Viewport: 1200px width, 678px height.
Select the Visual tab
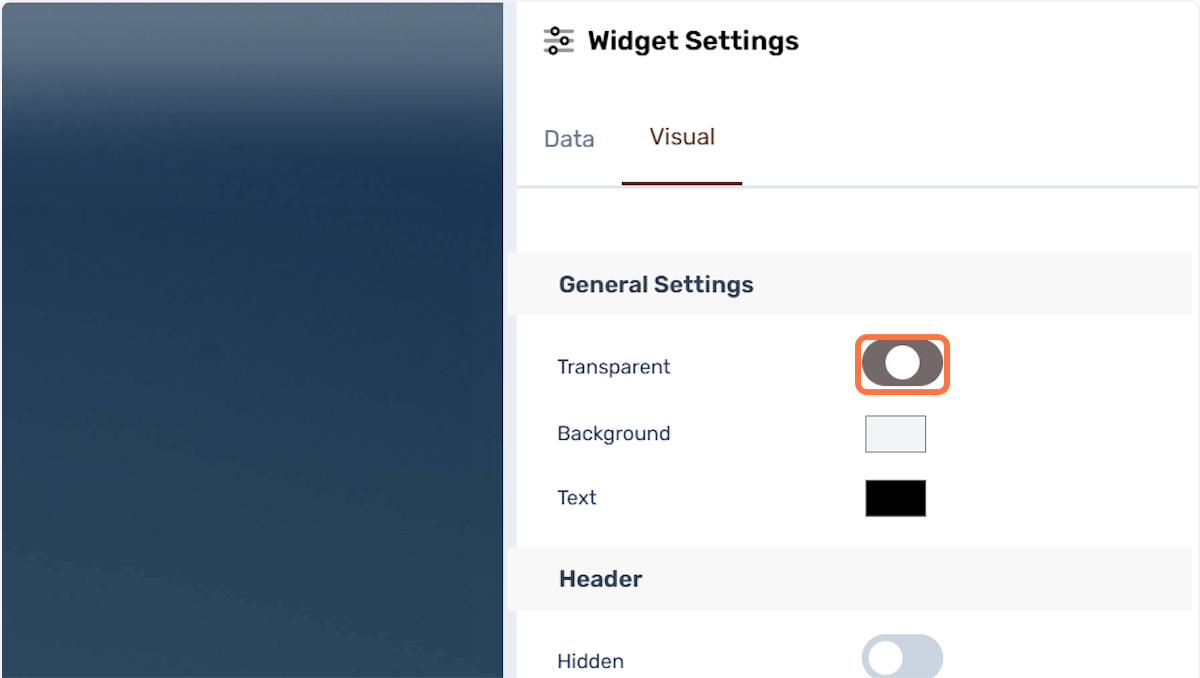[x=682, y=137]
